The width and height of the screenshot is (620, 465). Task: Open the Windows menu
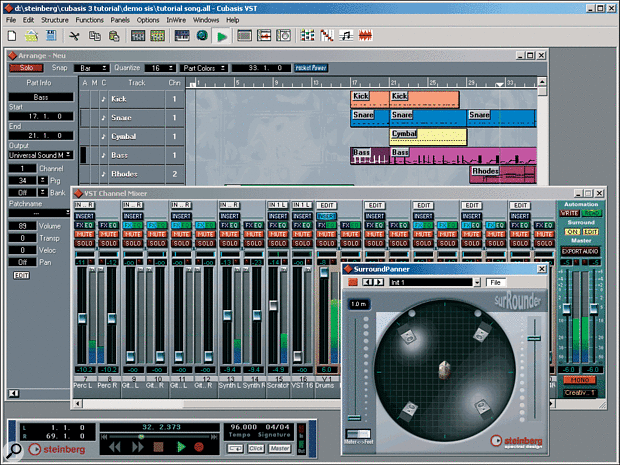point(206,20)
